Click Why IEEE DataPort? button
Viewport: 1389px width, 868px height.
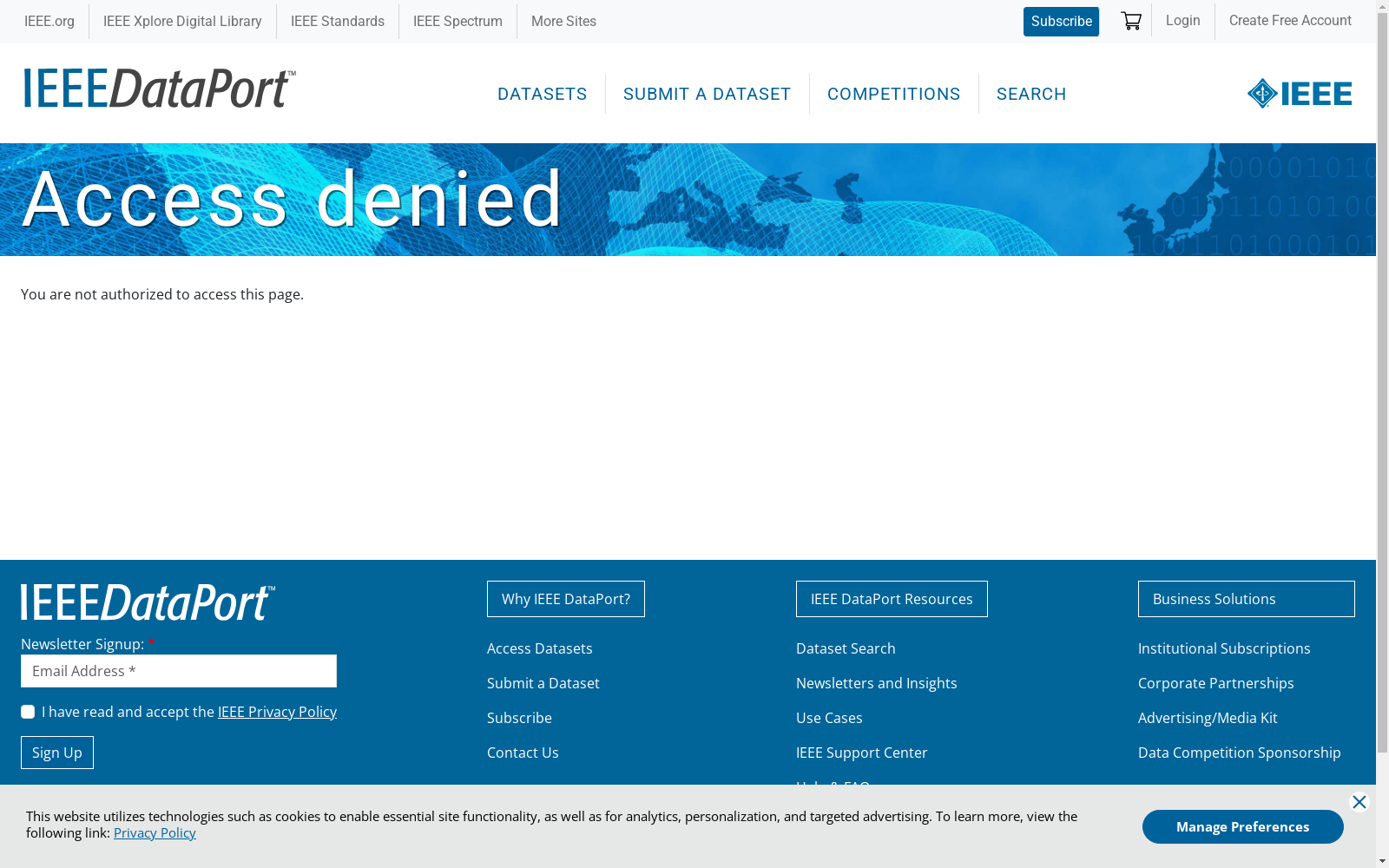click(x=566, y=599)
